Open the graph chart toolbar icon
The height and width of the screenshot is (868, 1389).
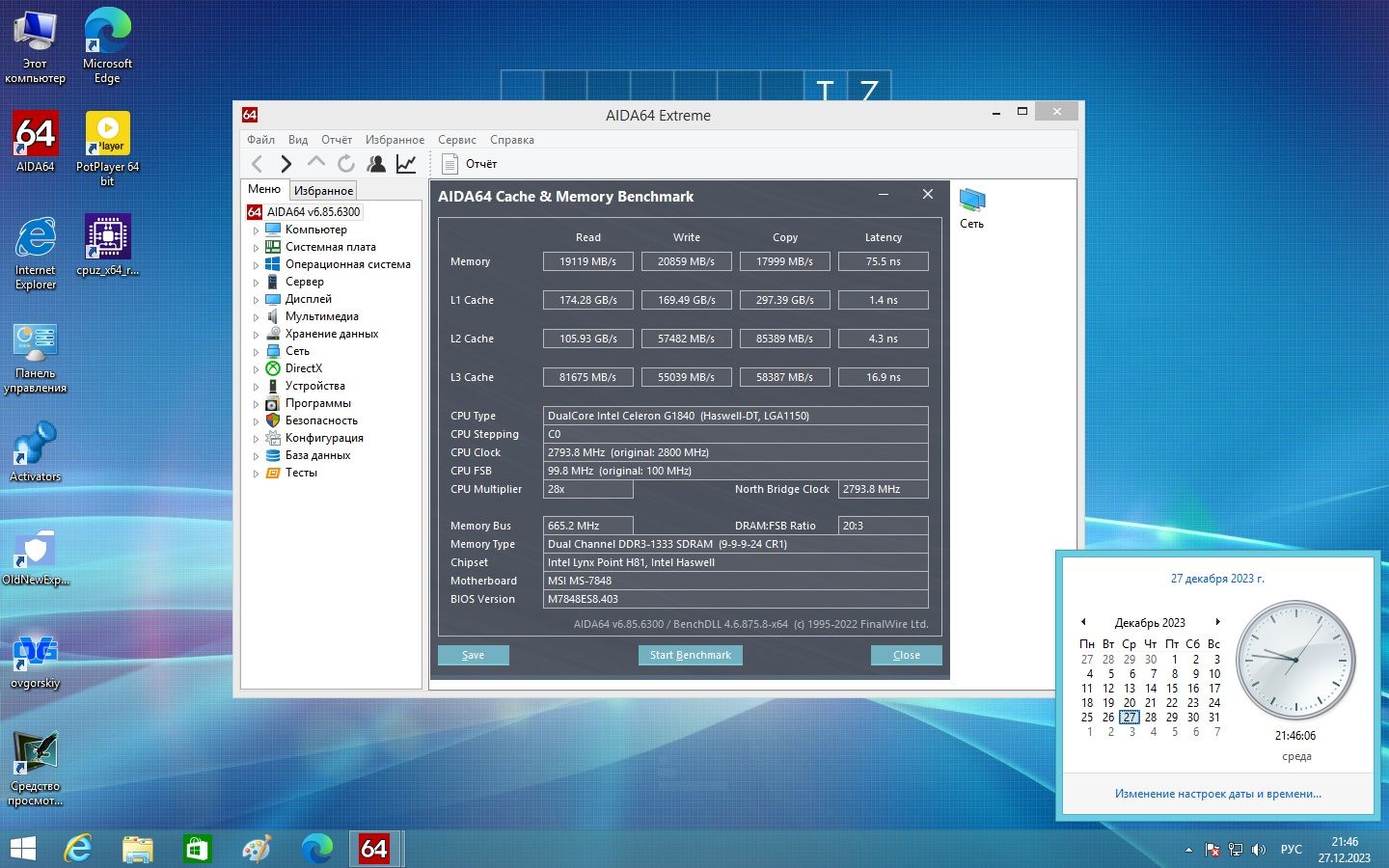click(x=406, y=164)
